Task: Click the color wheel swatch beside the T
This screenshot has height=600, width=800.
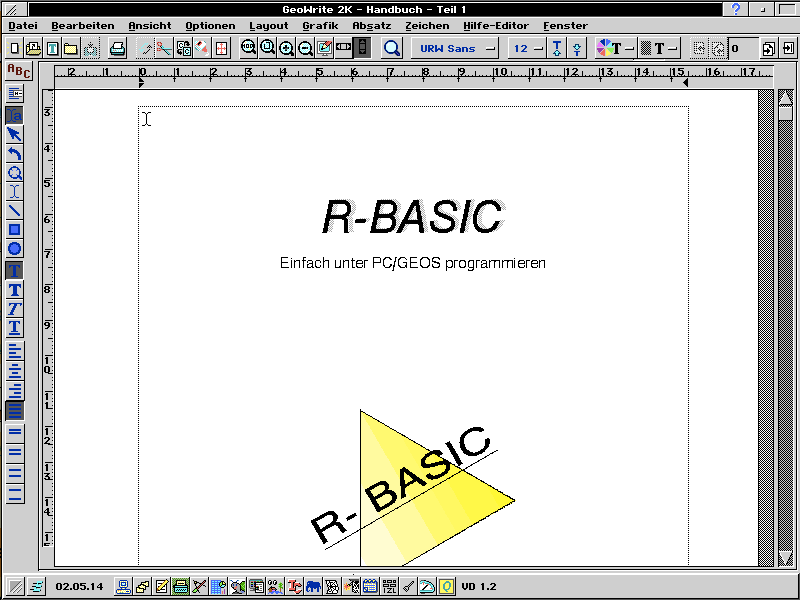Action: click(604, 47)
